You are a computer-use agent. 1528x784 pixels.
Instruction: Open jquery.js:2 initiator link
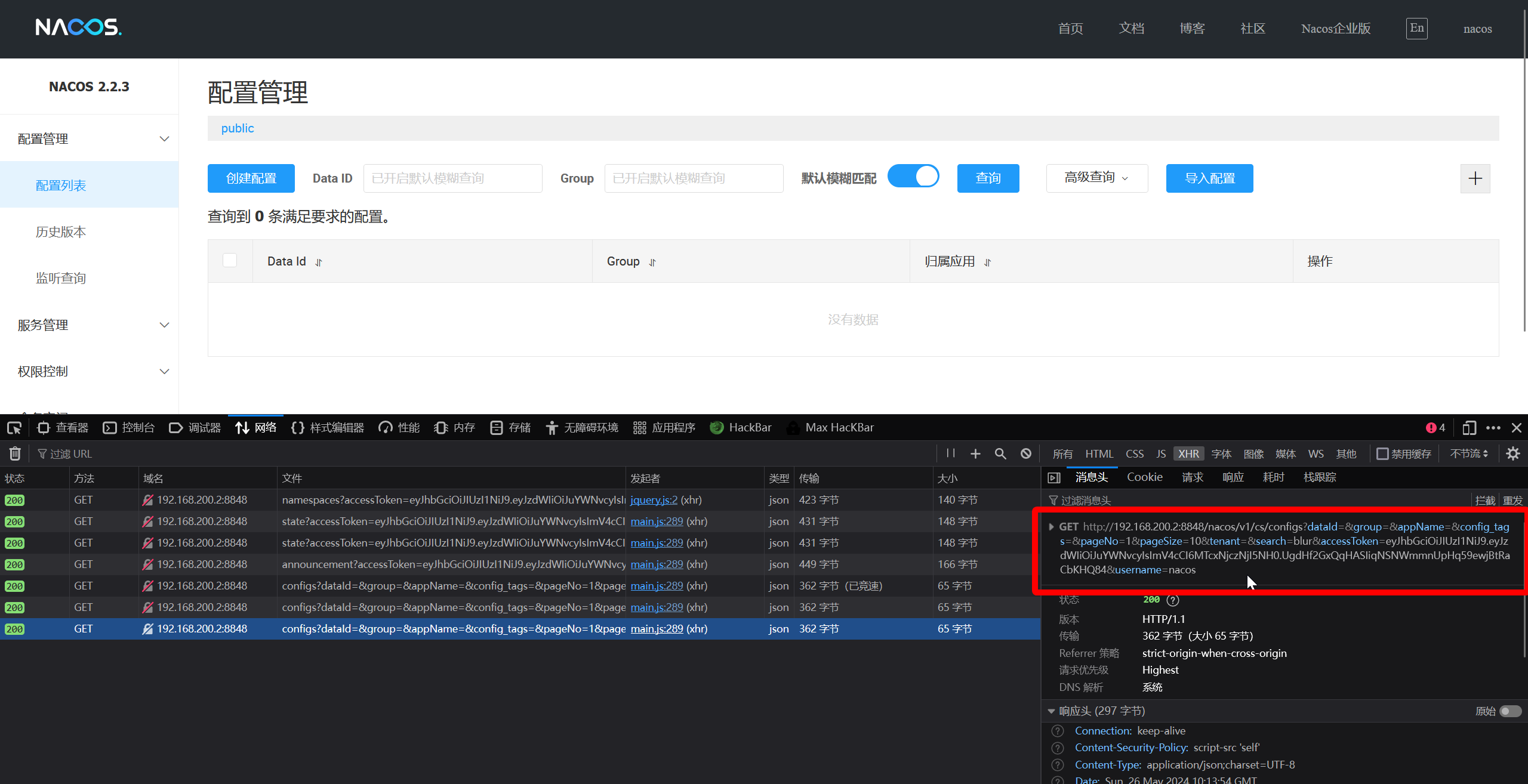click(654, 500)
